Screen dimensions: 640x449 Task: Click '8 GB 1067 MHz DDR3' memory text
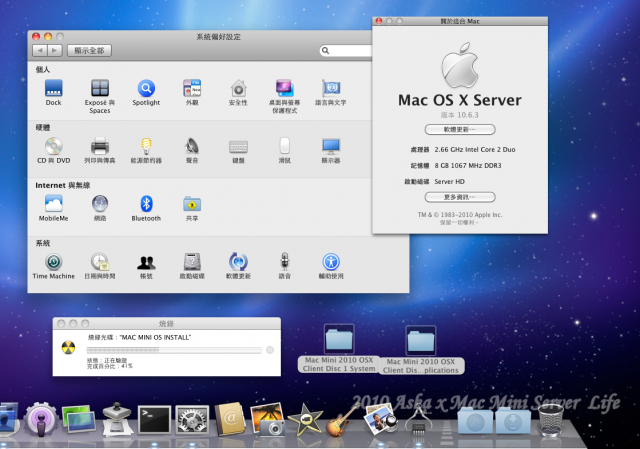tap(468, 165)
